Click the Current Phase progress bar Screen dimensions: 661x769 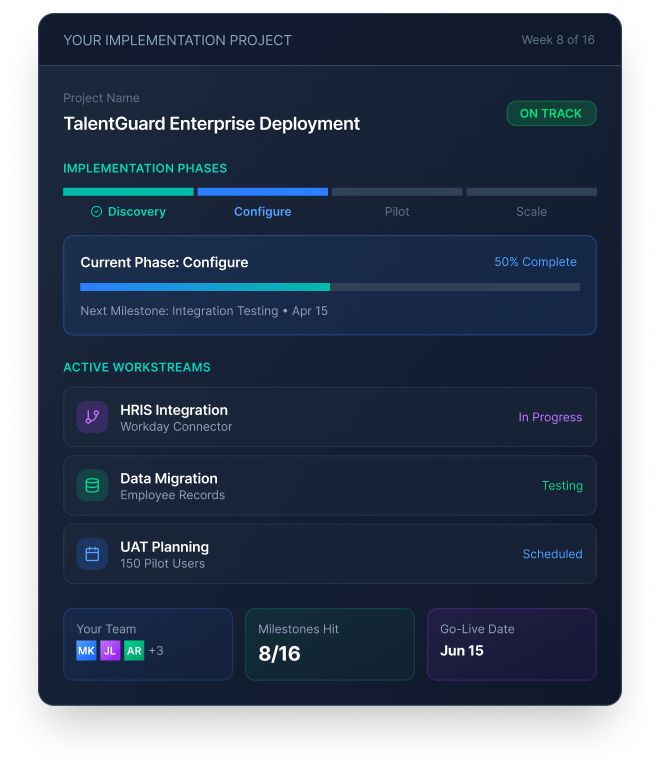330,287
